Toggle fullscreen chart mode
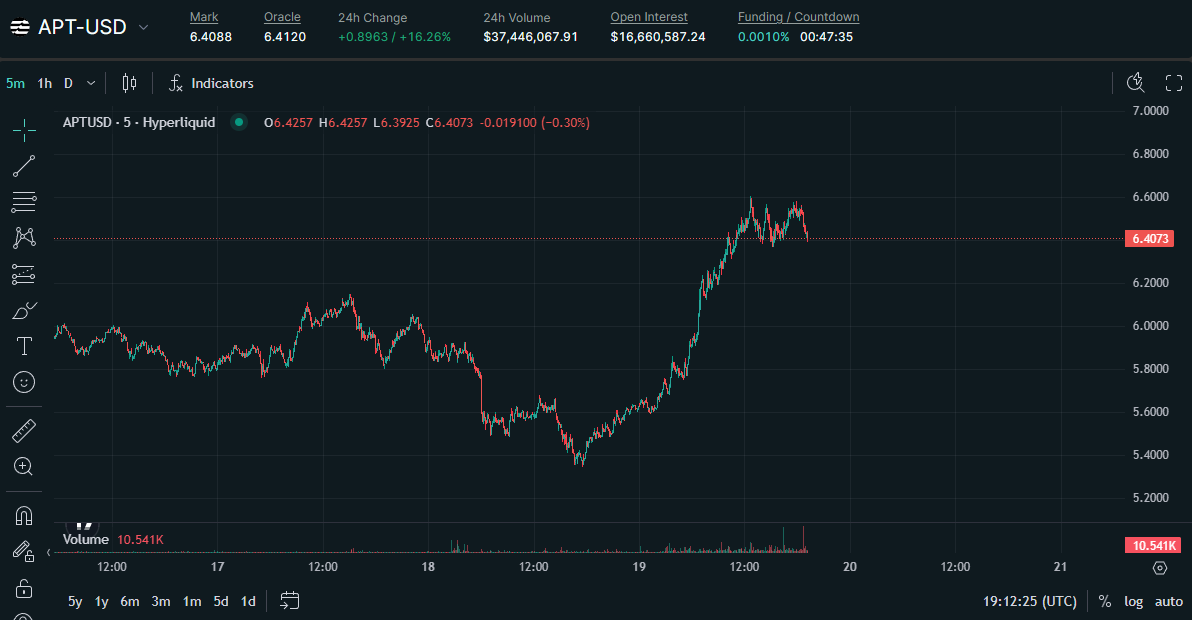Screen dimensions: 1192x620 coord(1173,83)
